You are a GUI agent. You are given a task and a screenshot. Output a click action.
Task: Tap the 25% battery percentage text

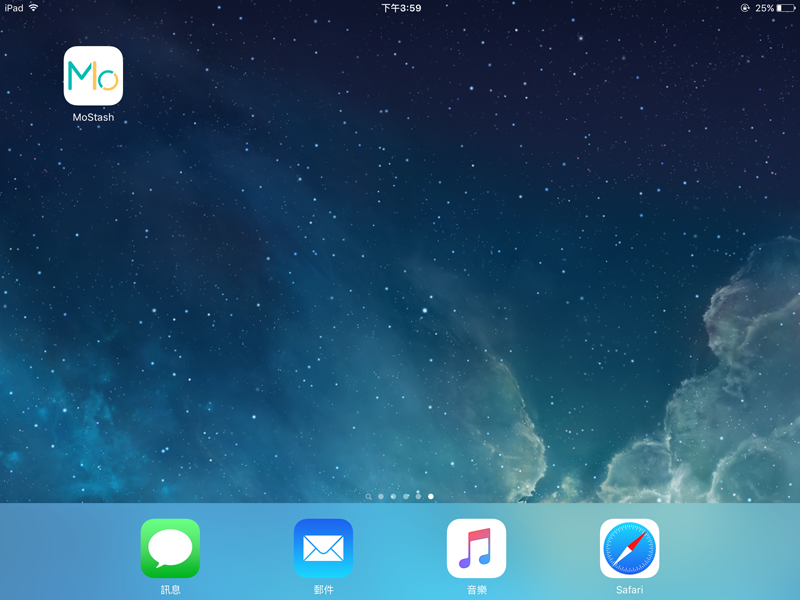[764, 8]
